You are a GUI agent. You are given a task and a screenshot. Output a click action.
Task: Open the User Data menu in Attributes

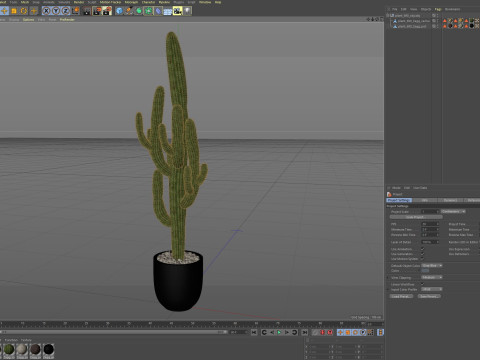(420, 188)
